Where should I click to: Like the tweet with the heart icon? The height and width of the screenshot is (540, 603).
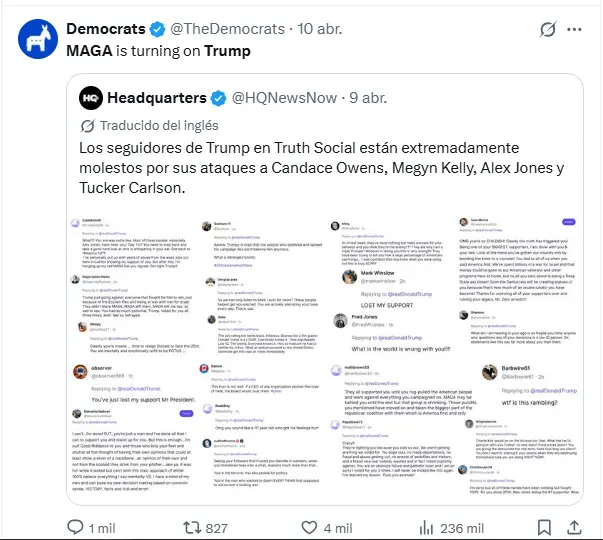click(309, 527)
